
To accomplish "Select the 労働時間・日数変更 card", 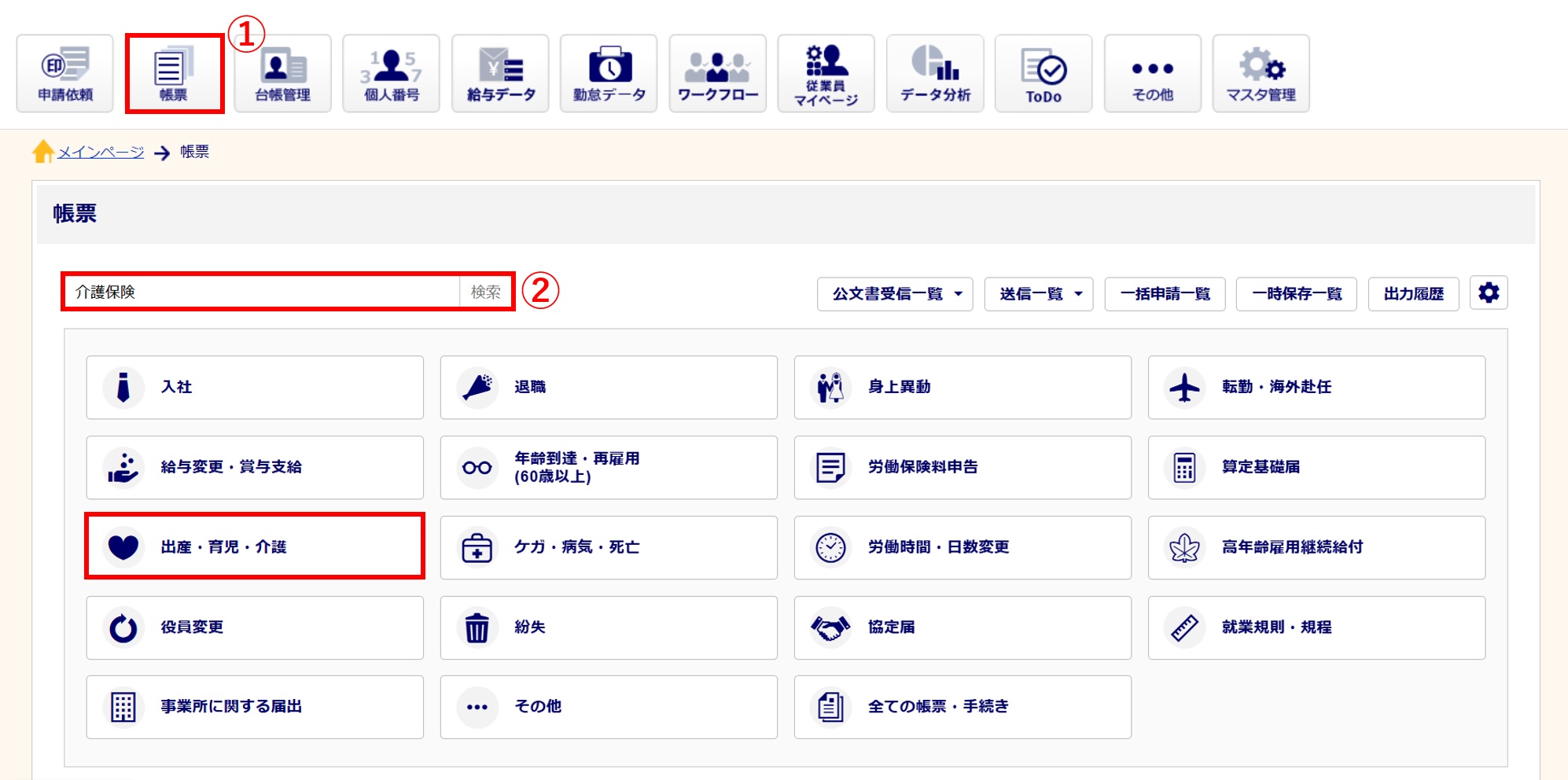I will click(x=963, y=547).
